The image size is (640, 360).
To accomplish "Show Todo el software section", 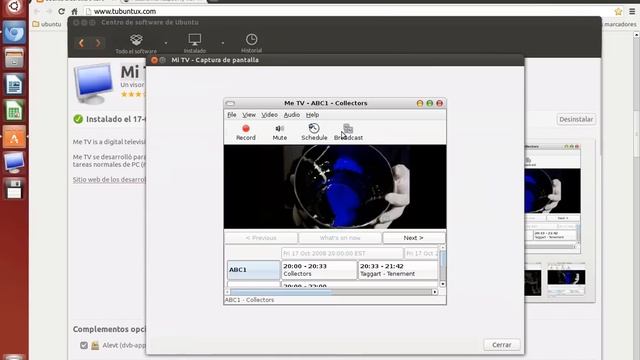I will pyautogui.click(x=136, y=44).
